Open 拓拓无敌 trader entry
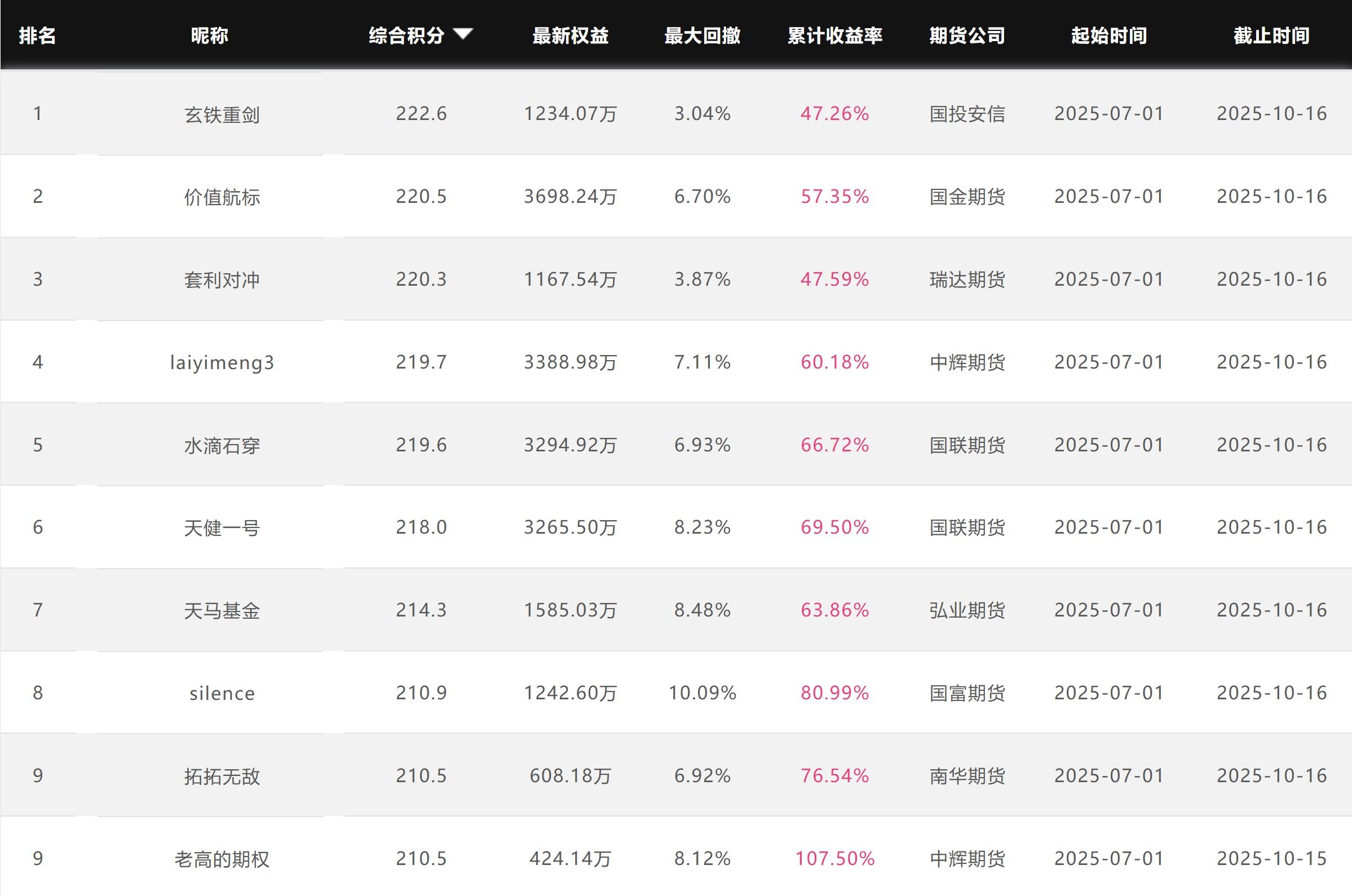Image resolution: width=1352 pixels, height=896 pixels. click(222, 776)
